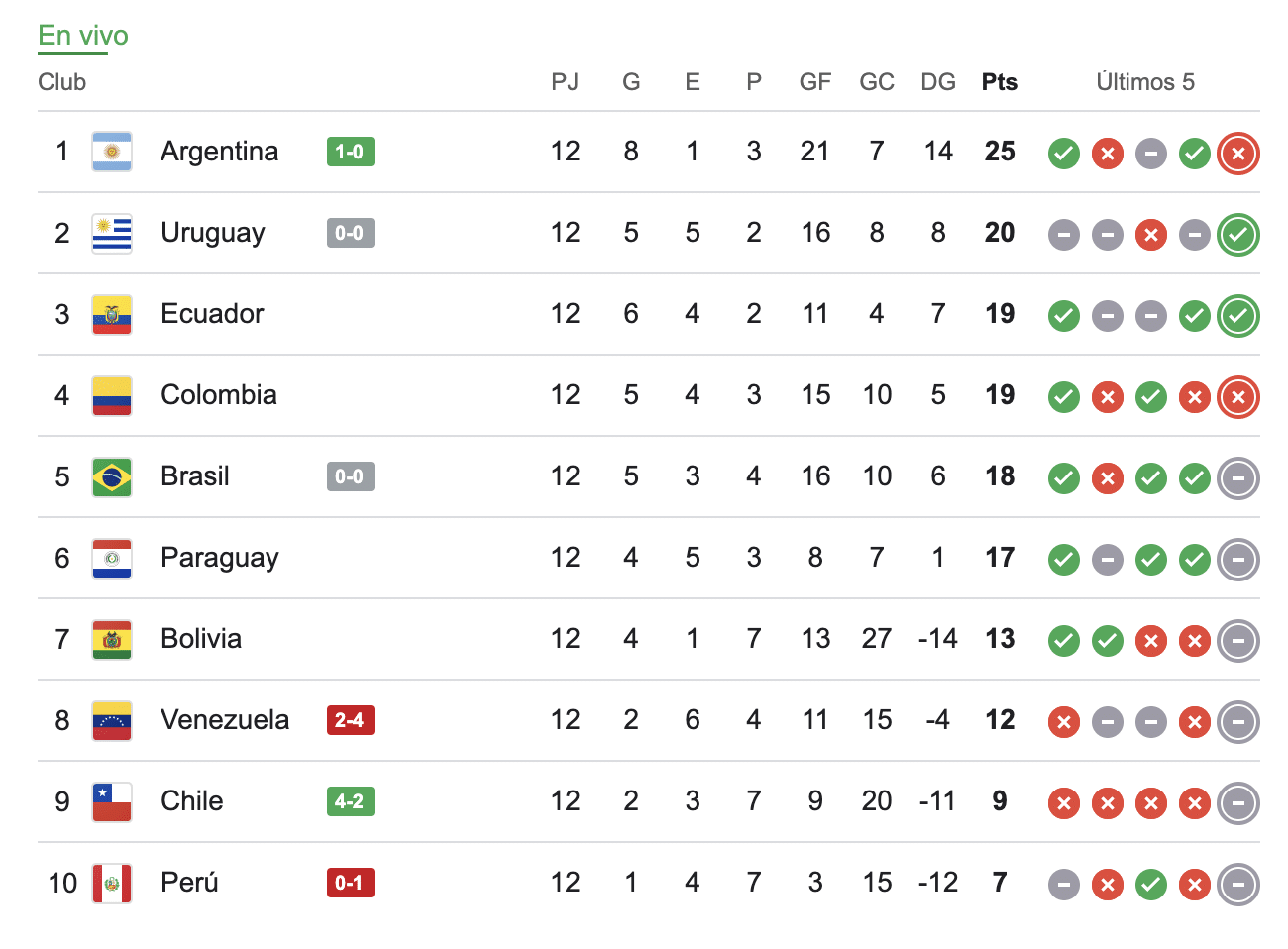Open Chile's live 4-2 score badge

pos(350,801)
